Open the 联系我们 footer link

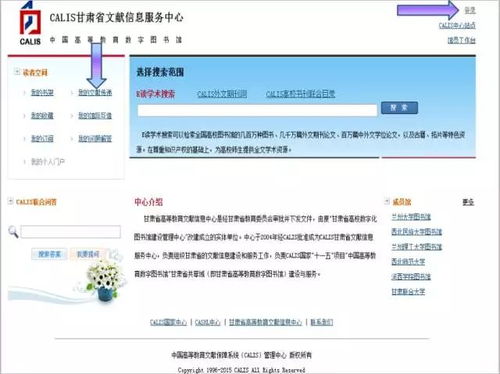pos(322,322)
